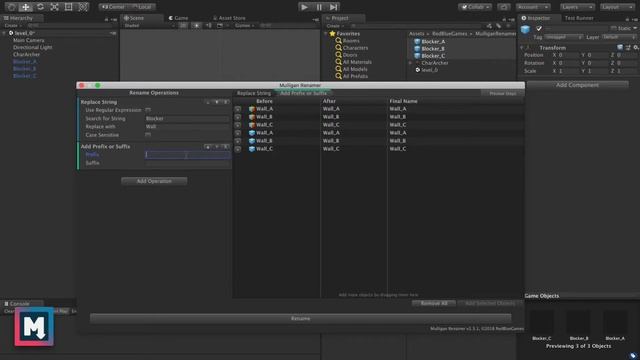
Task: Click the Rename button
Action: click(300, 318)
